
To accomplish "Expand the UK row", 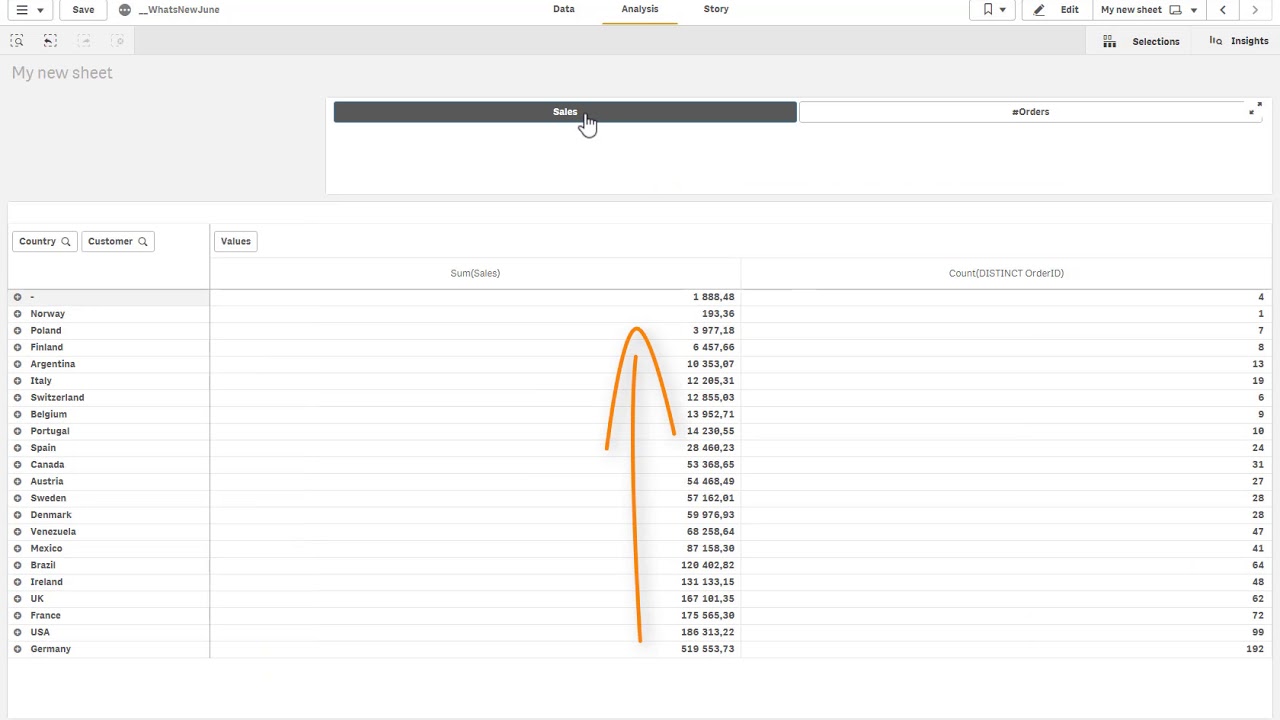I will point(17,598).
